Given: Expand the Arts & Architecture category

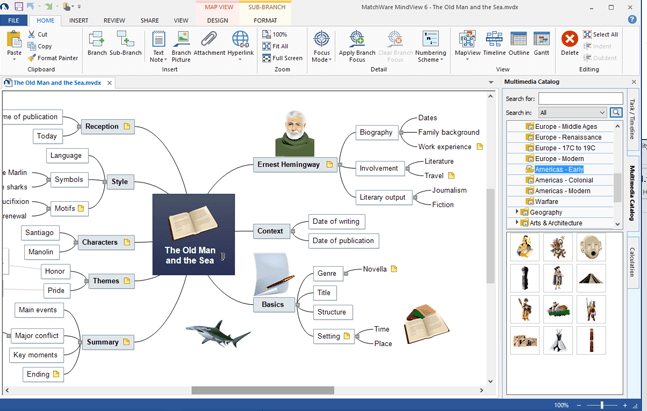Looking at the screenshot, I should 517,223.
